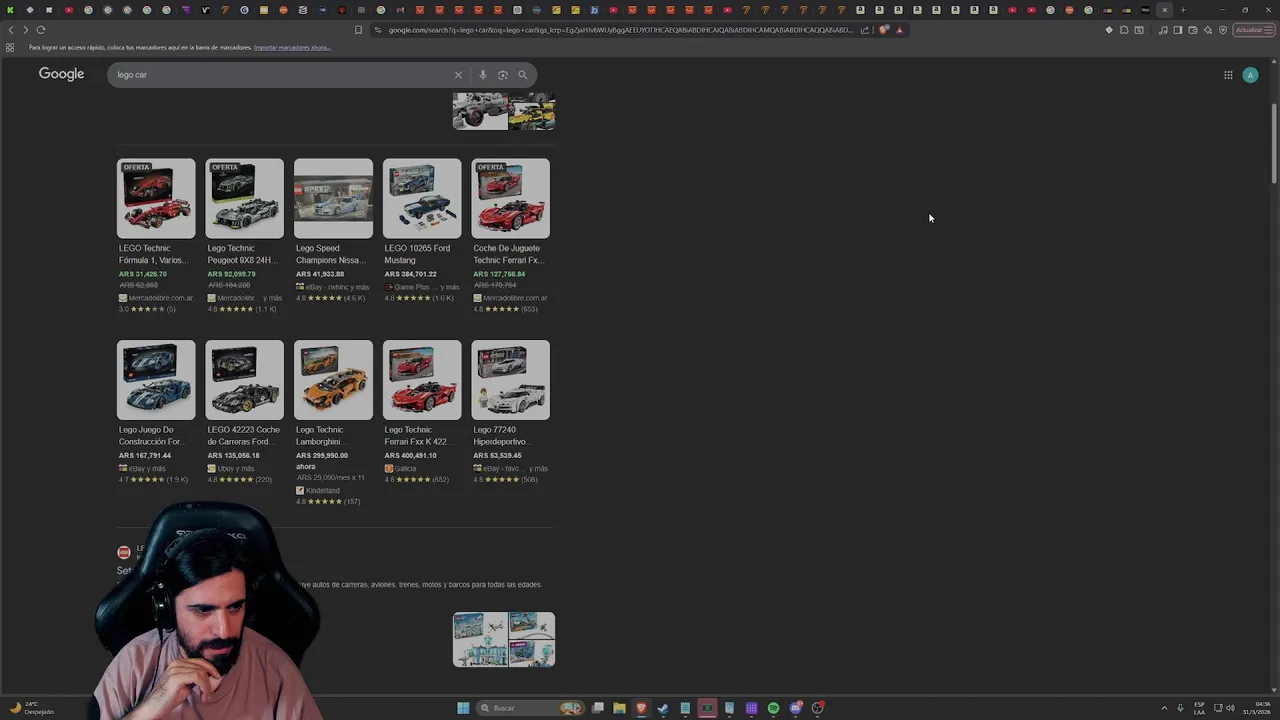Open a new browser tab

pos(1183,10)
